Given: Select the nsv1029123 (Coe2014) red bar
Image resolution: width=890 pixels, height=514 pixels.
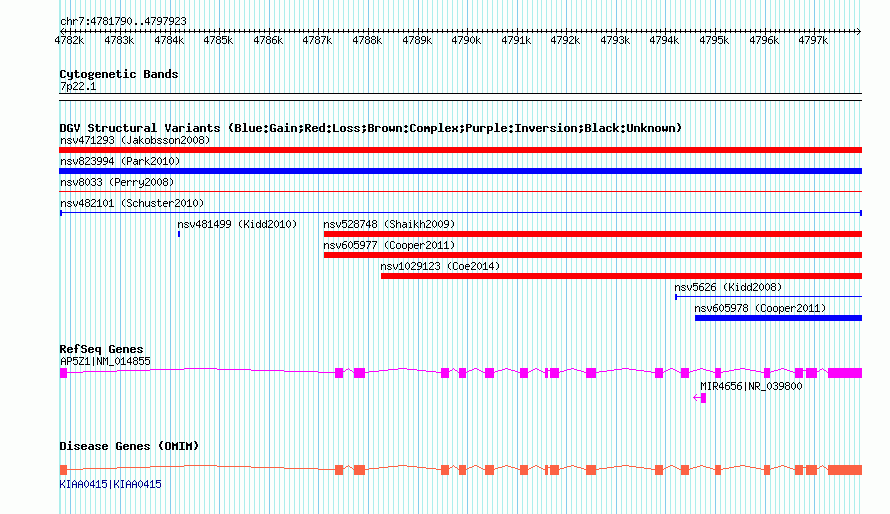Looking at the screenshot, I should tap(621, 276).
